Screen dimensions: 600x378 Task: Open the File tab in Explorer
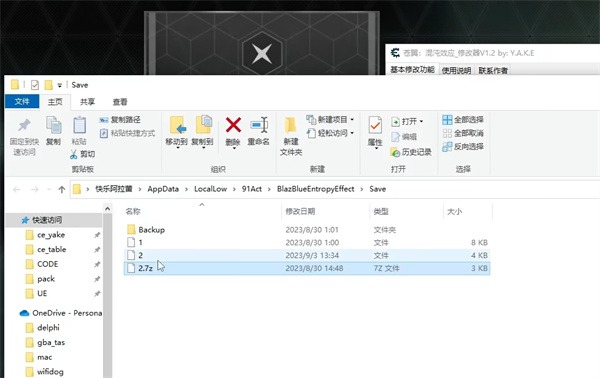coord(22,101)
